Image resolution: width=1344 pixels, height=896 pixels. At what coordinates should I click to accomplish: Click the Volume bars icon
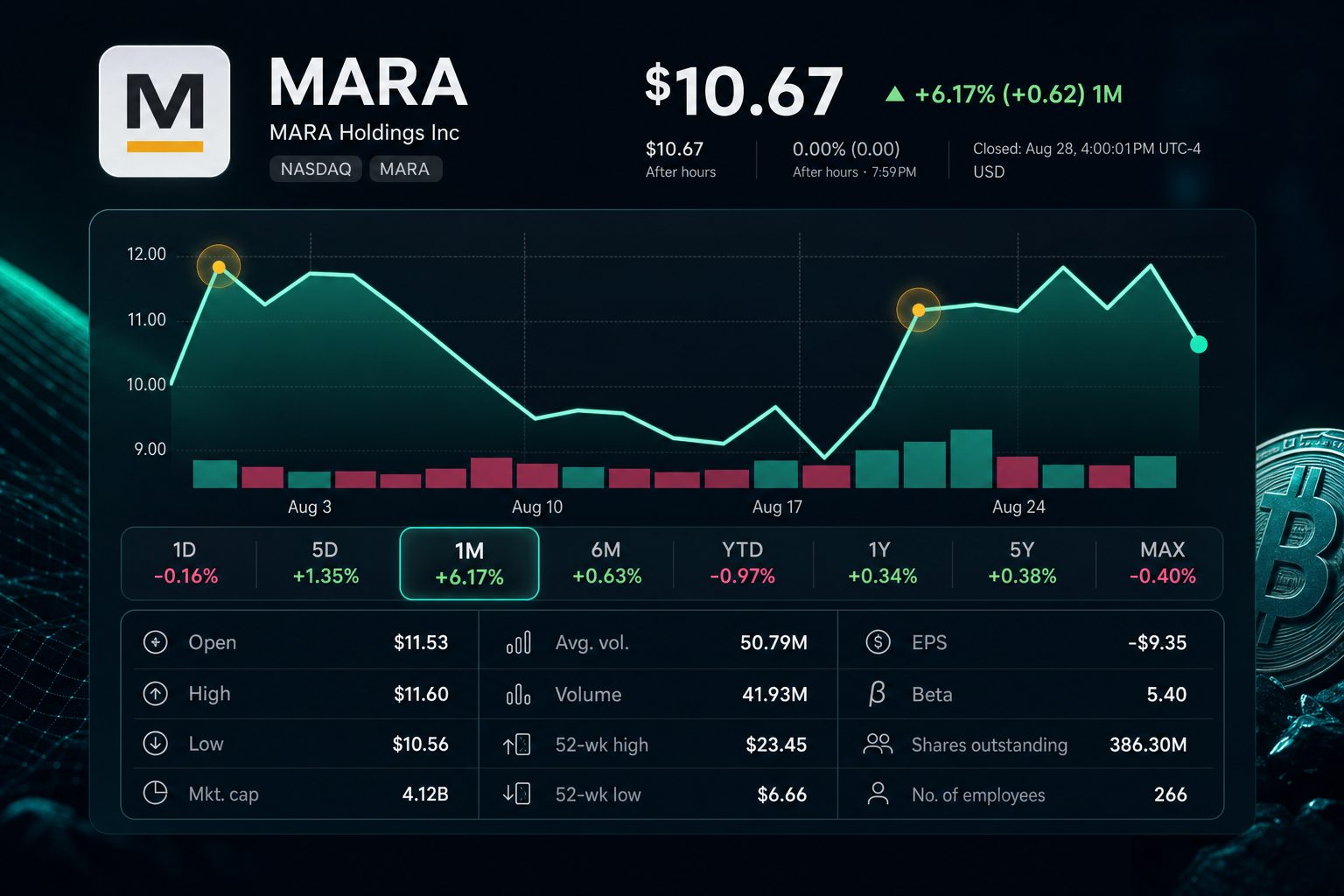pyautogui.click(x=518, y=695)
